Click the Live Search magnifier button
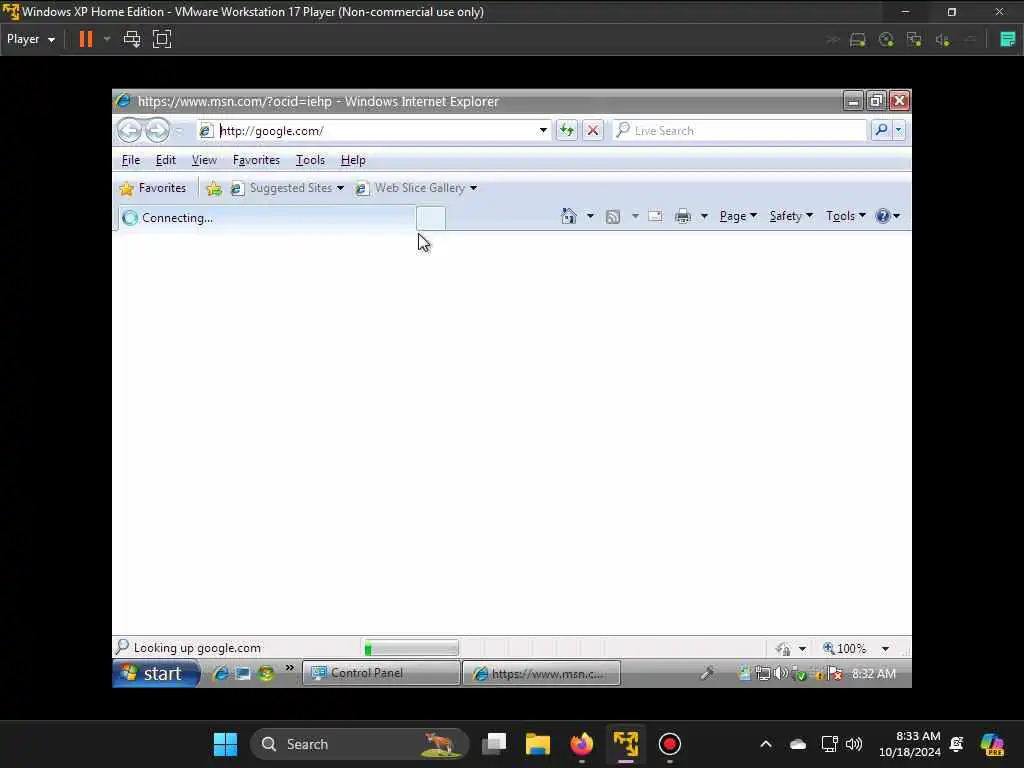 pyautogui.click(x=881, y=130)
